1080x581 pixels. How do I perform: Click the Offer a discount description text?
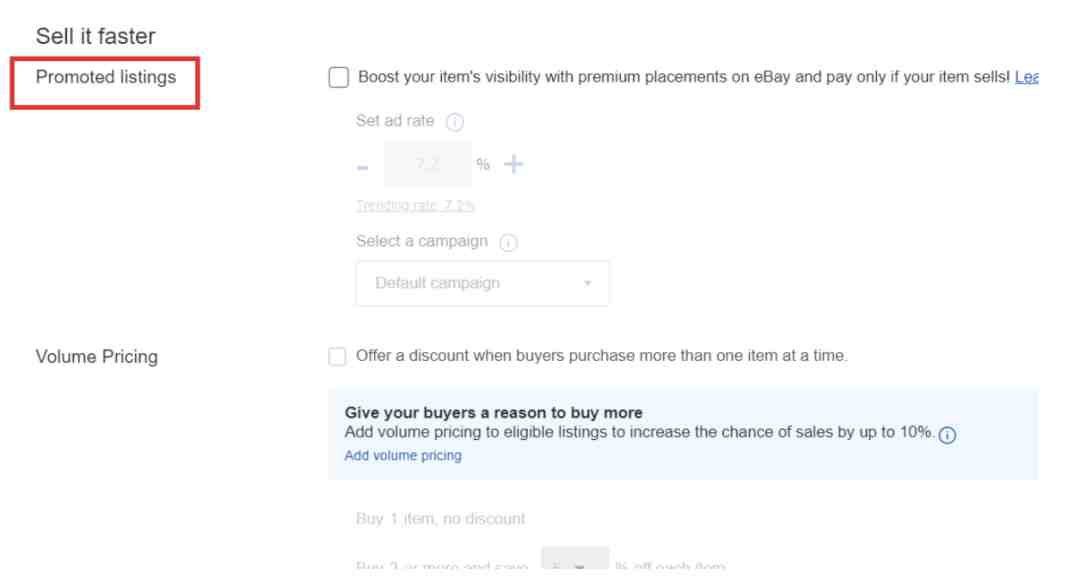pos(601,356)
